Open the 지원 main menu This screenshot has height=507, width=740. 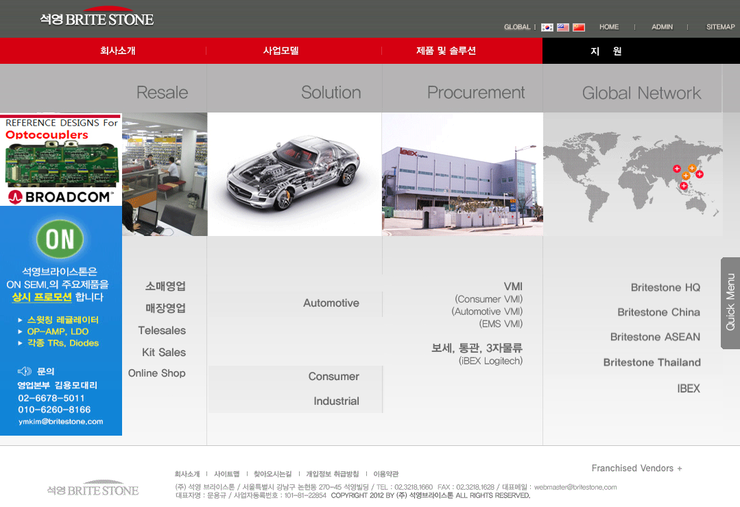click(606, 51)
